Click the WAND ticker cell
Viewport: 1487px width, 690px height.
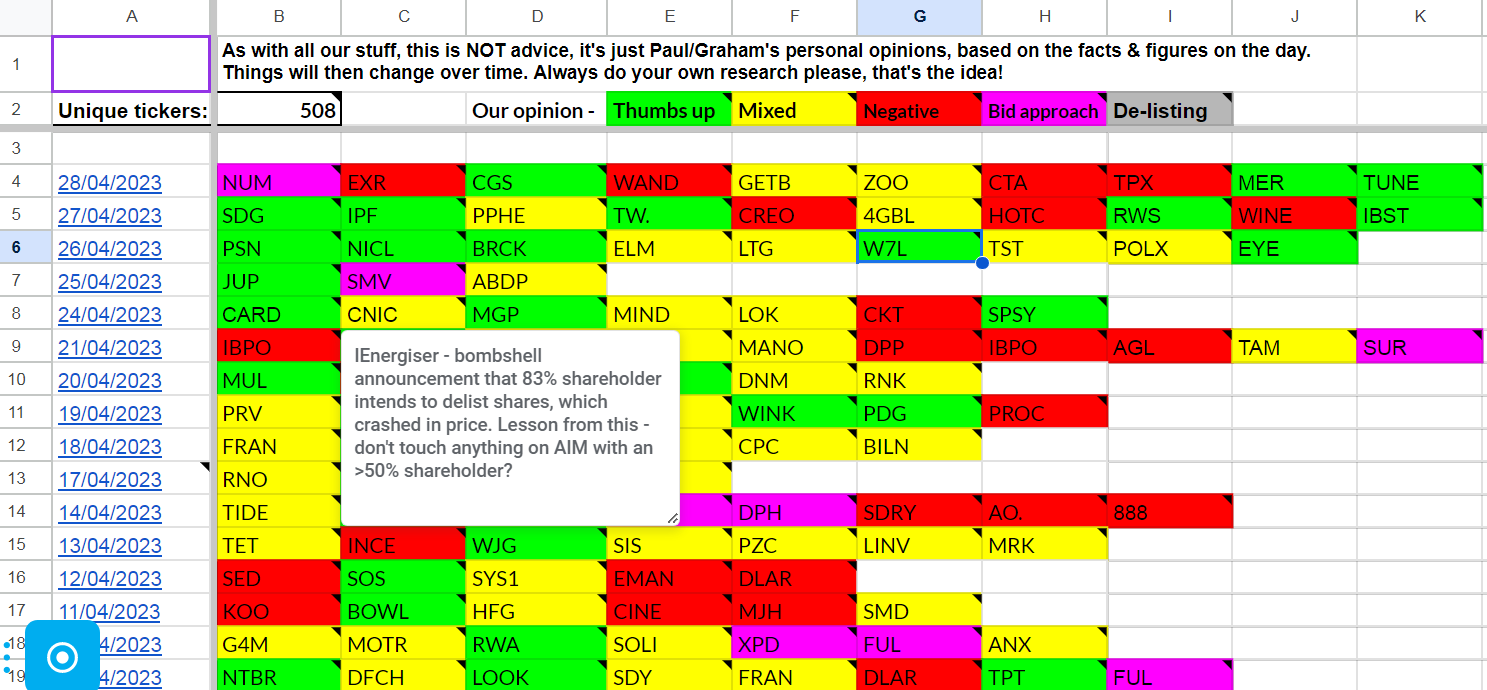tap(669, 182)
